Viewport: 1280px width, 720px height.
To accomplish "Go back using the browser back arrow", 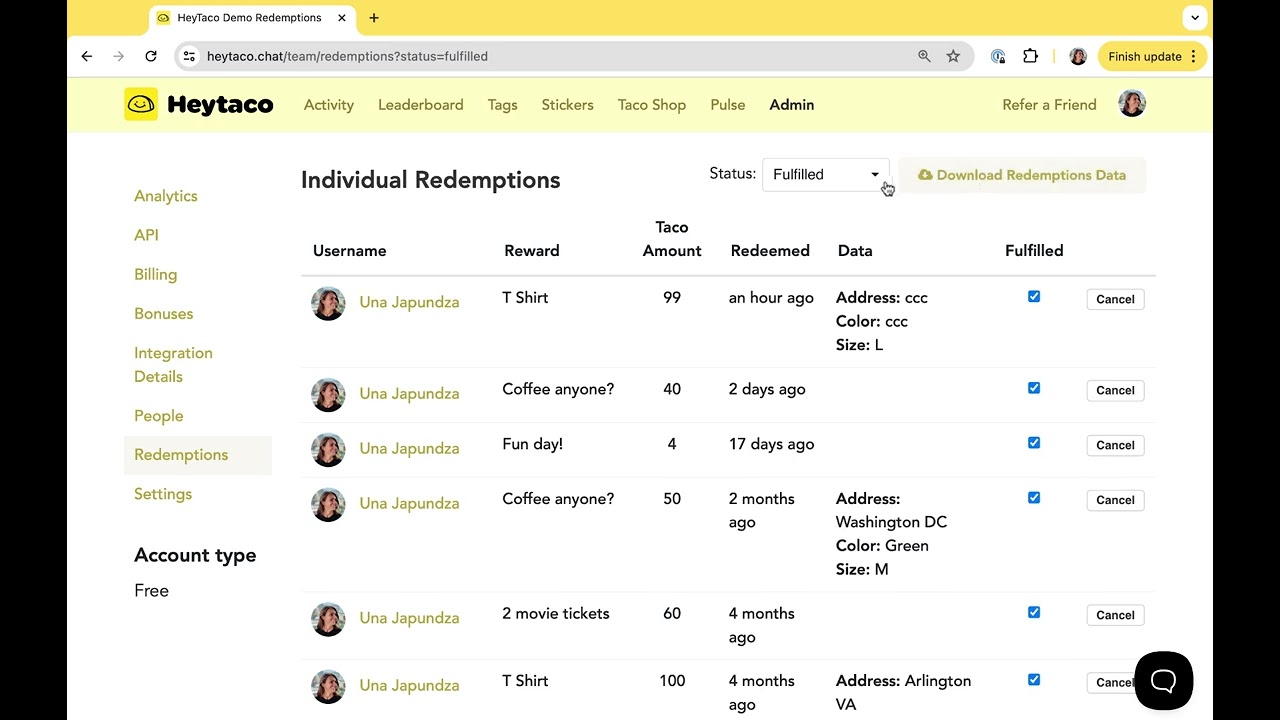I will point(87,57).
